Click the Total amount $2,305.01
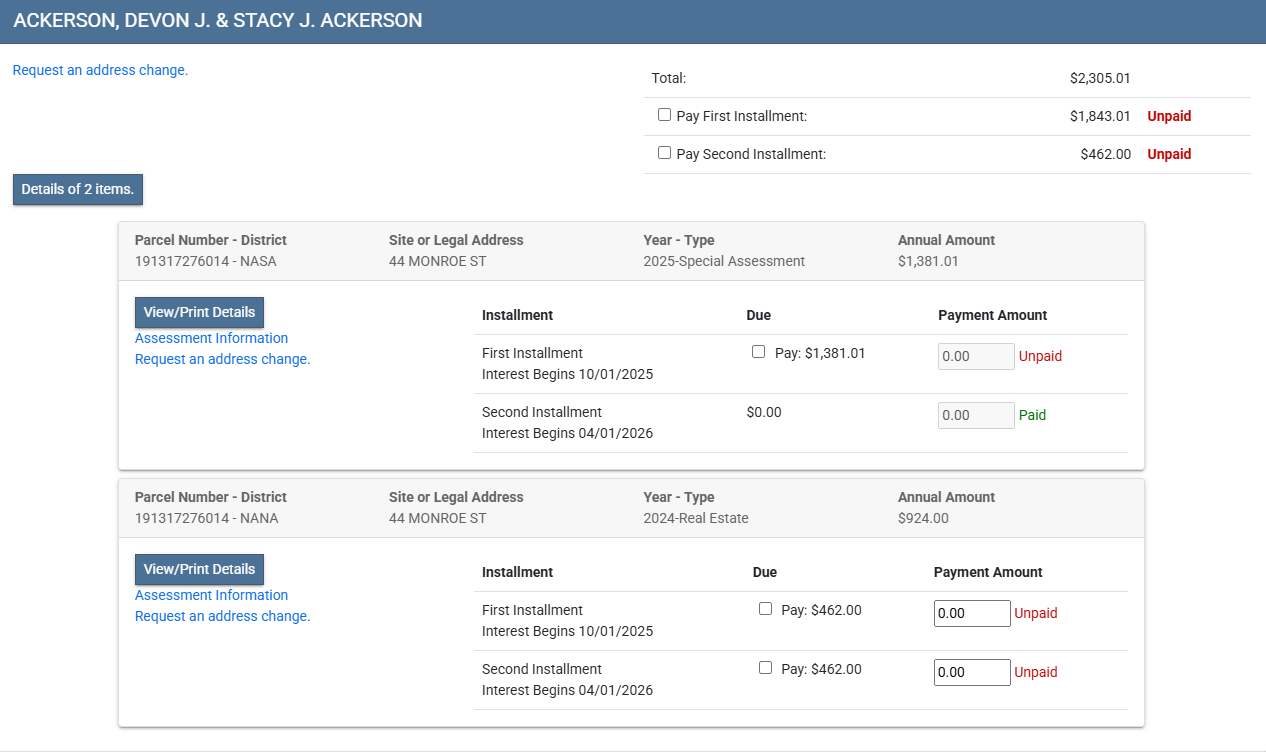This screenshot has height=752, width=1266. click(x=1099, y=78)
